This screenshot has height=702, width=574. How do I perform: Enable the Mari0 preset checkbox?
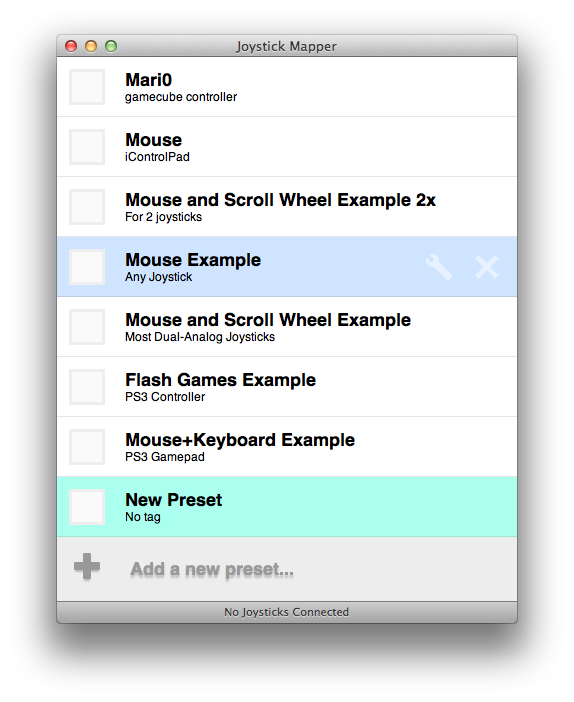(x=87, y=87)
